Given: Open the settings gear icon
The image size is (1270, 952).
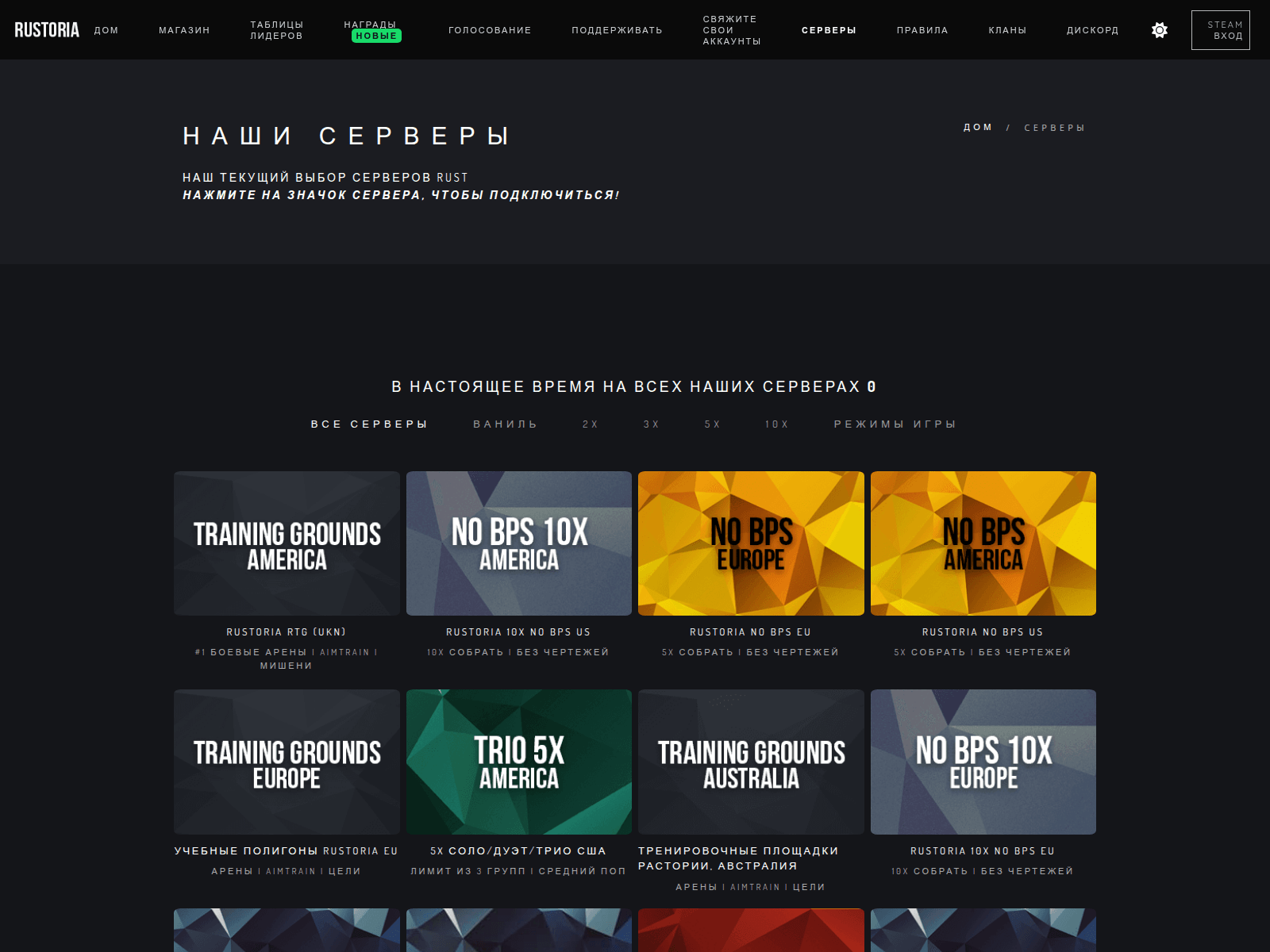Looking at the screenshot, I should pos(1159,29).
